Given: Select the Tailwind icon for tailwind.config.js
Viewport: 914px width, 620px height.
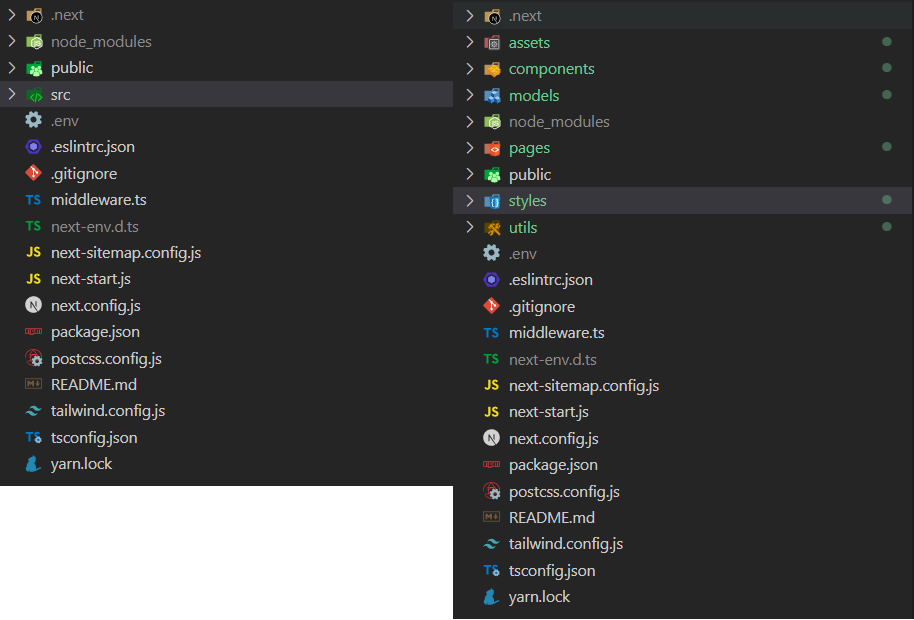Looking at the screenshot, I should (31, 410).
